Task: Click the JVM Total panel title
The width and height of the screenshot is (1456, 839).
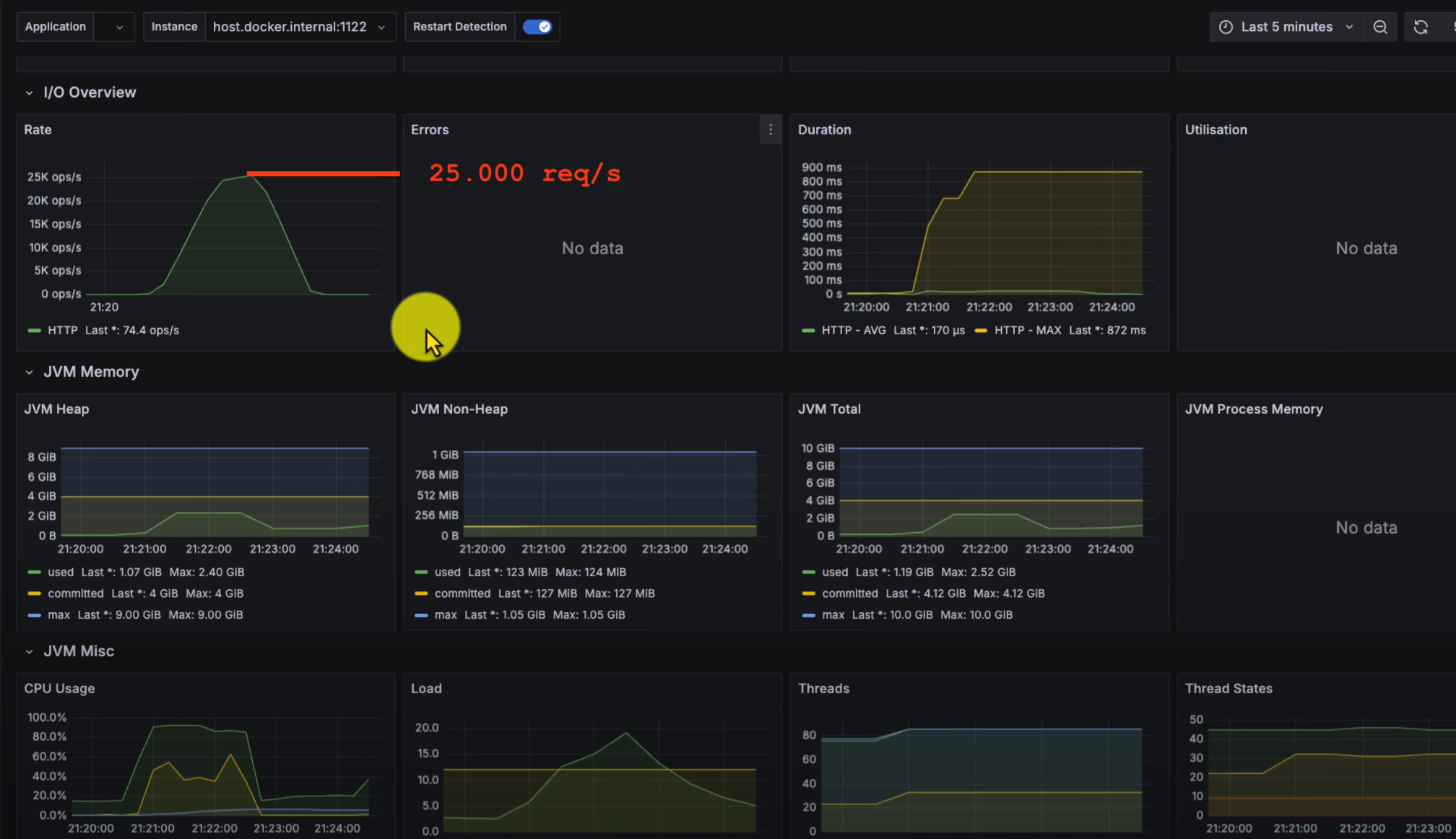Action: pos(829,409)
